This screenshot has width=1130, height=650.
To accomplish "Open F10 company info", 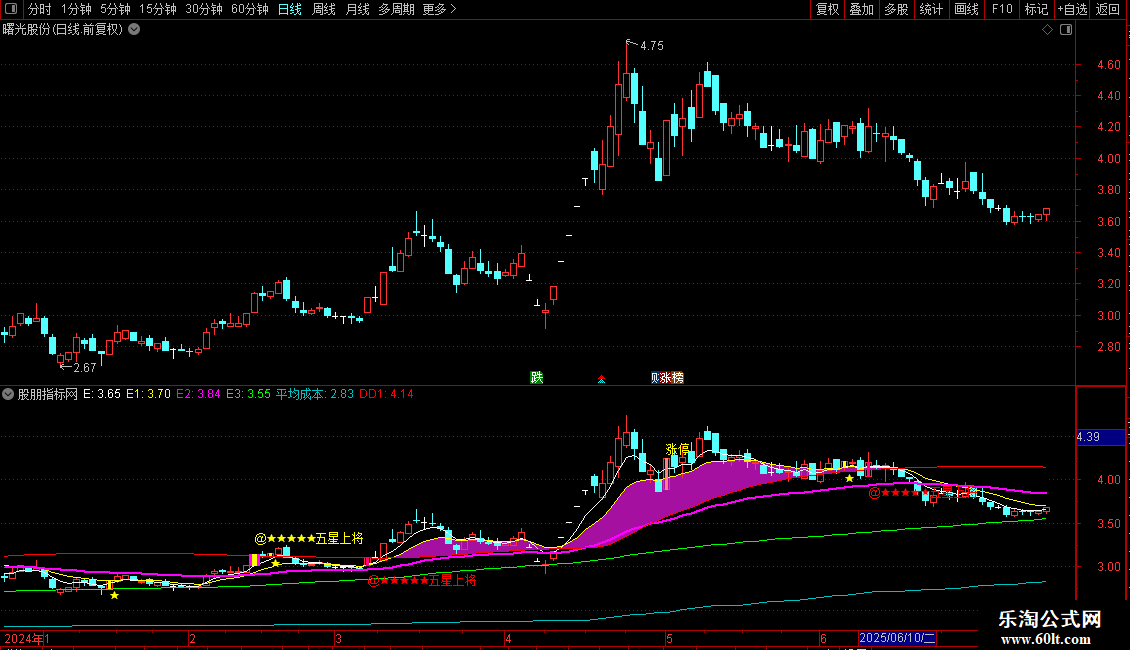I will coord(1002,9).
